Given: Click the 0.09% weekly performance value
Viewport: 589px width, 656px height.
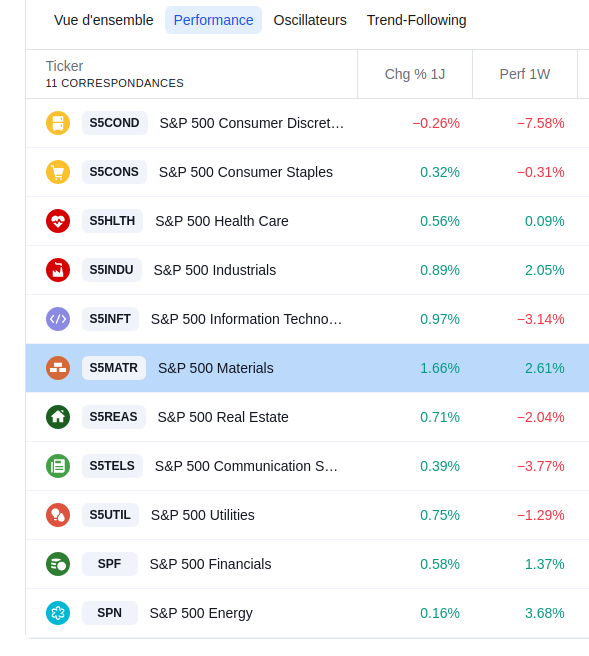Looking at the screenshot, I should click(x=545, y=221).
